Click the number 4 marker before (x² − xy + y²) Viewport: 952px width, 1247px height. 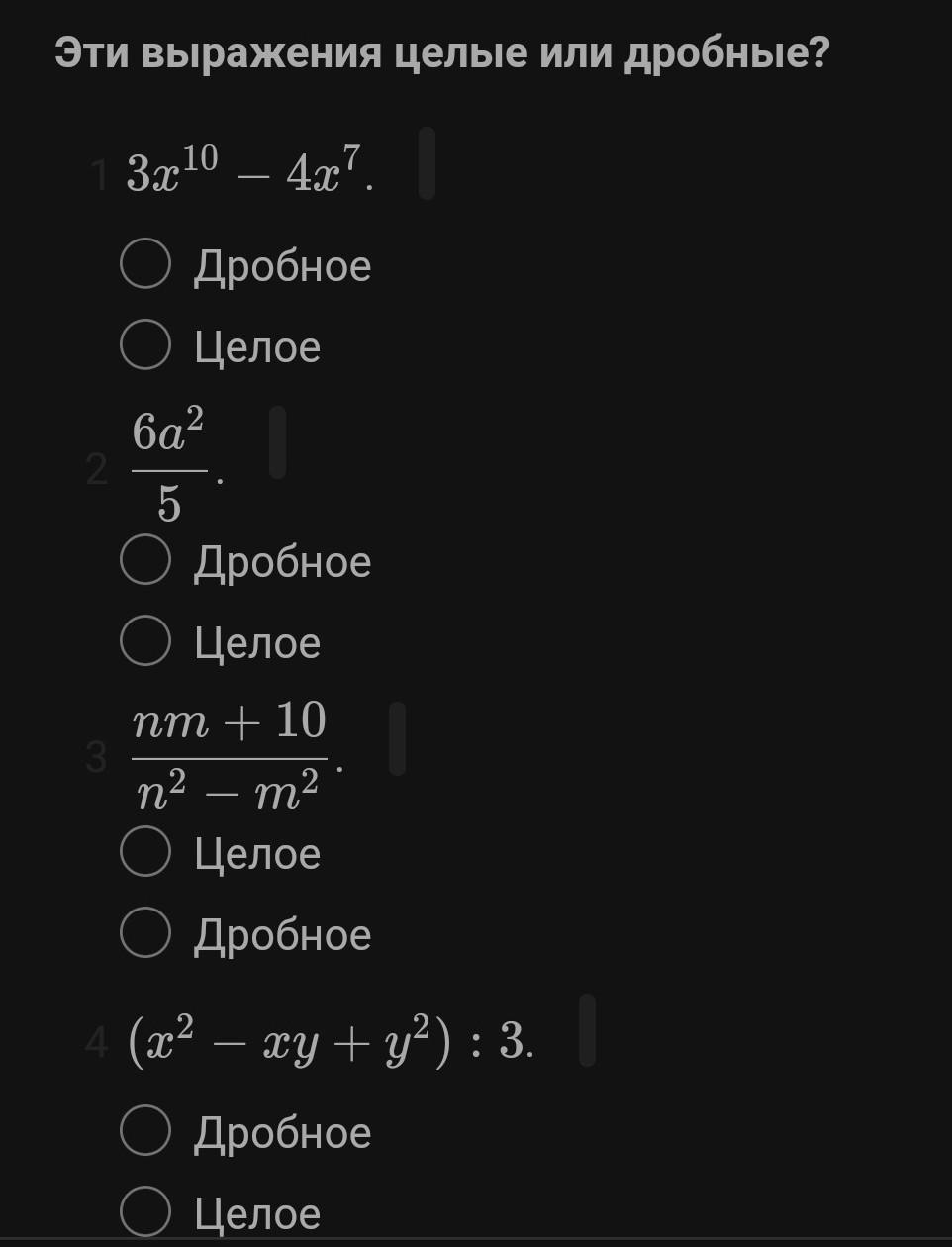point(96,1041)
